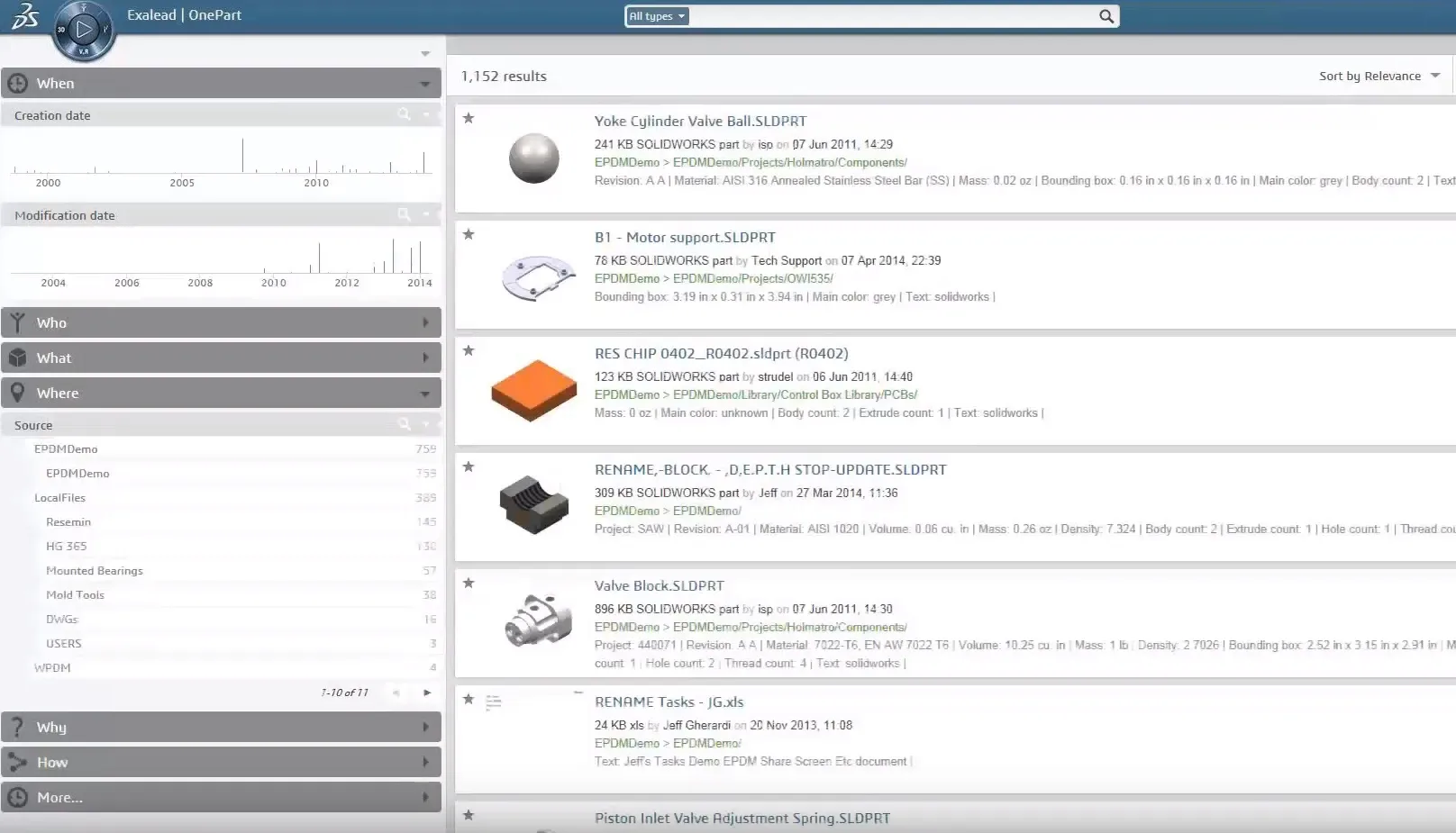The width and height of the screenshot is (1456, 833).
Task: Click the EPDMDemo breadcrumb under Valve Block
Action: [627, 627]
